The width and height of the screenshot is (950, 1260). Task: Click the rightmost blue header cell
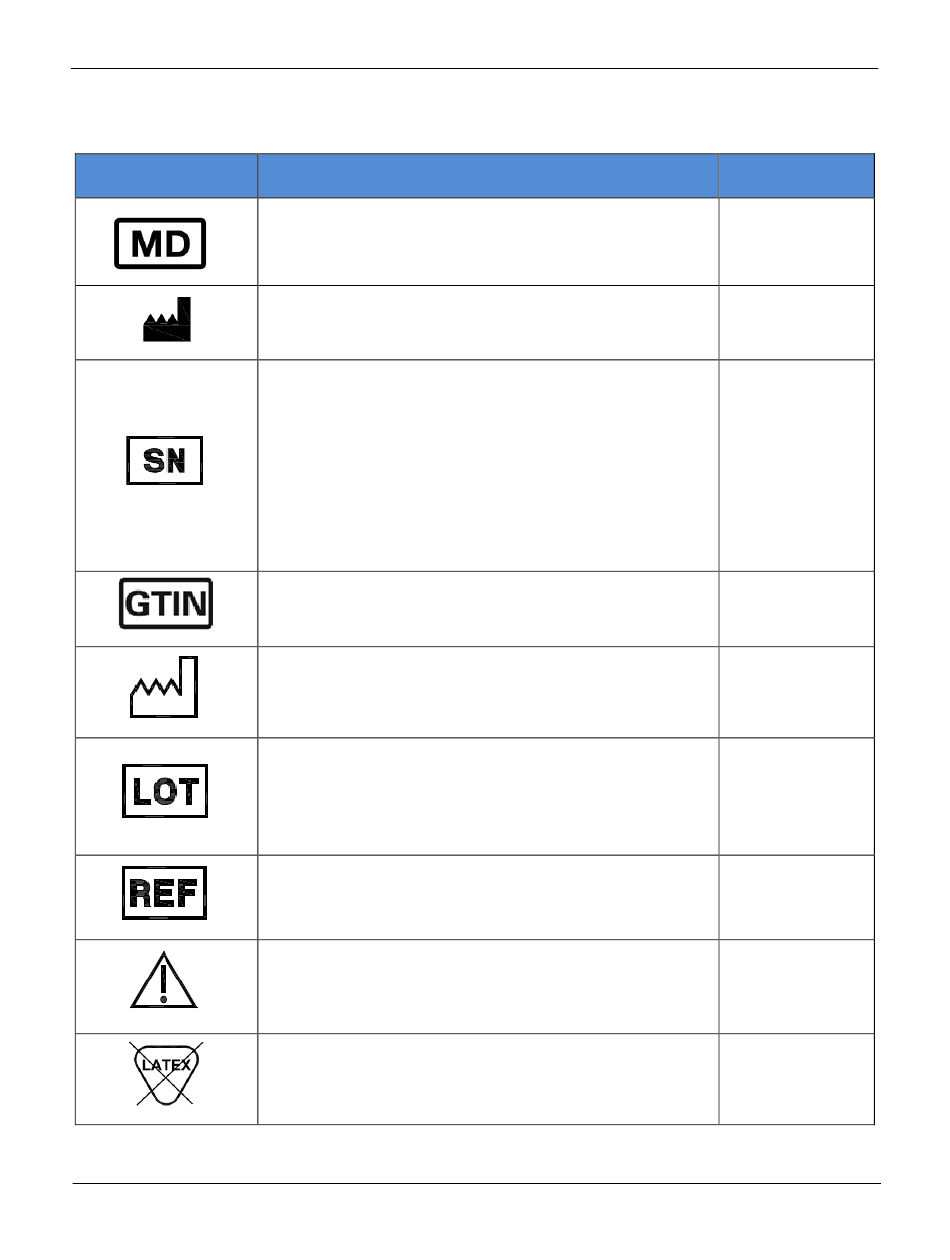click(x=797, y=176)
